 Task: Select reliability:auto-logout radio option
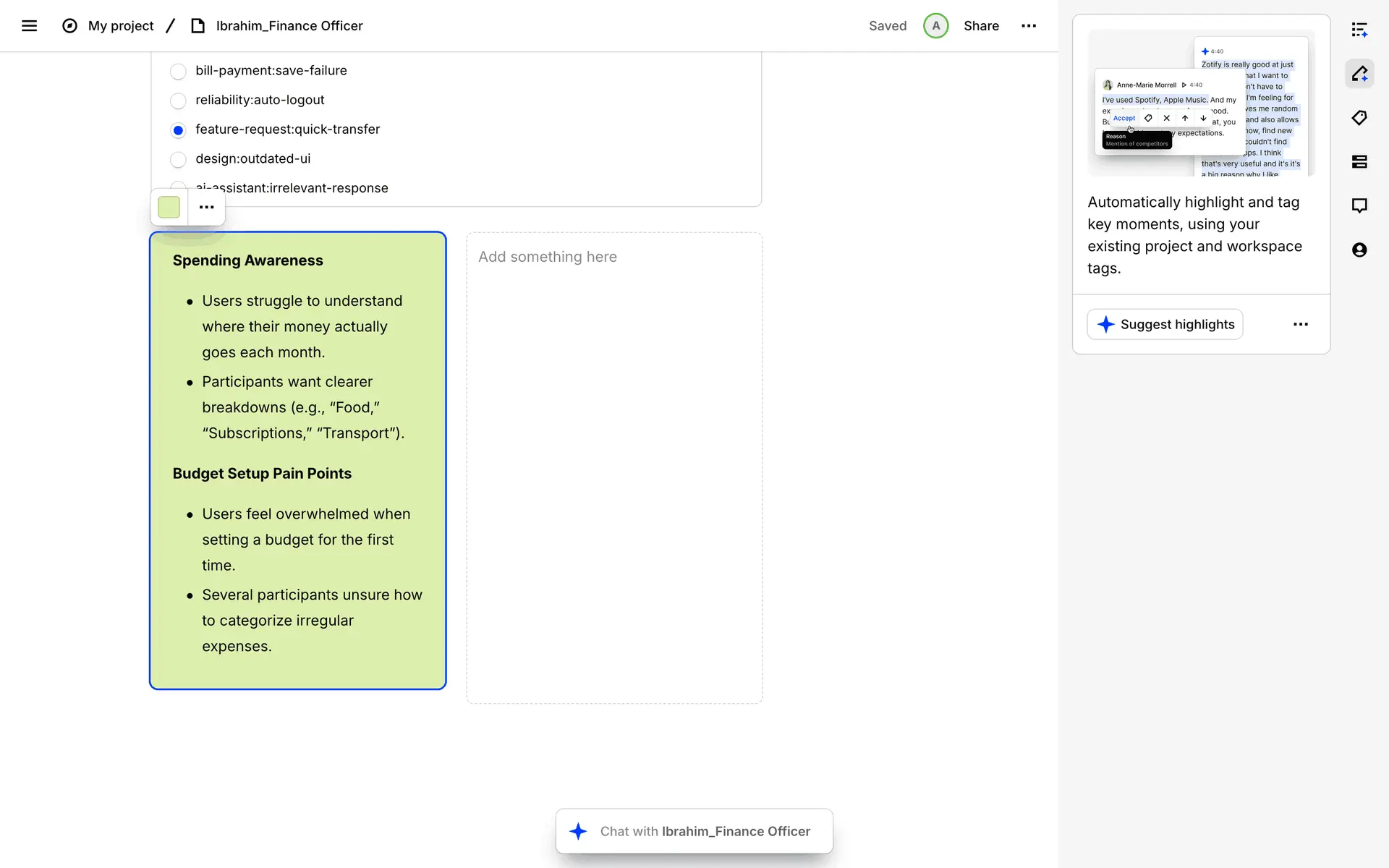178,101
